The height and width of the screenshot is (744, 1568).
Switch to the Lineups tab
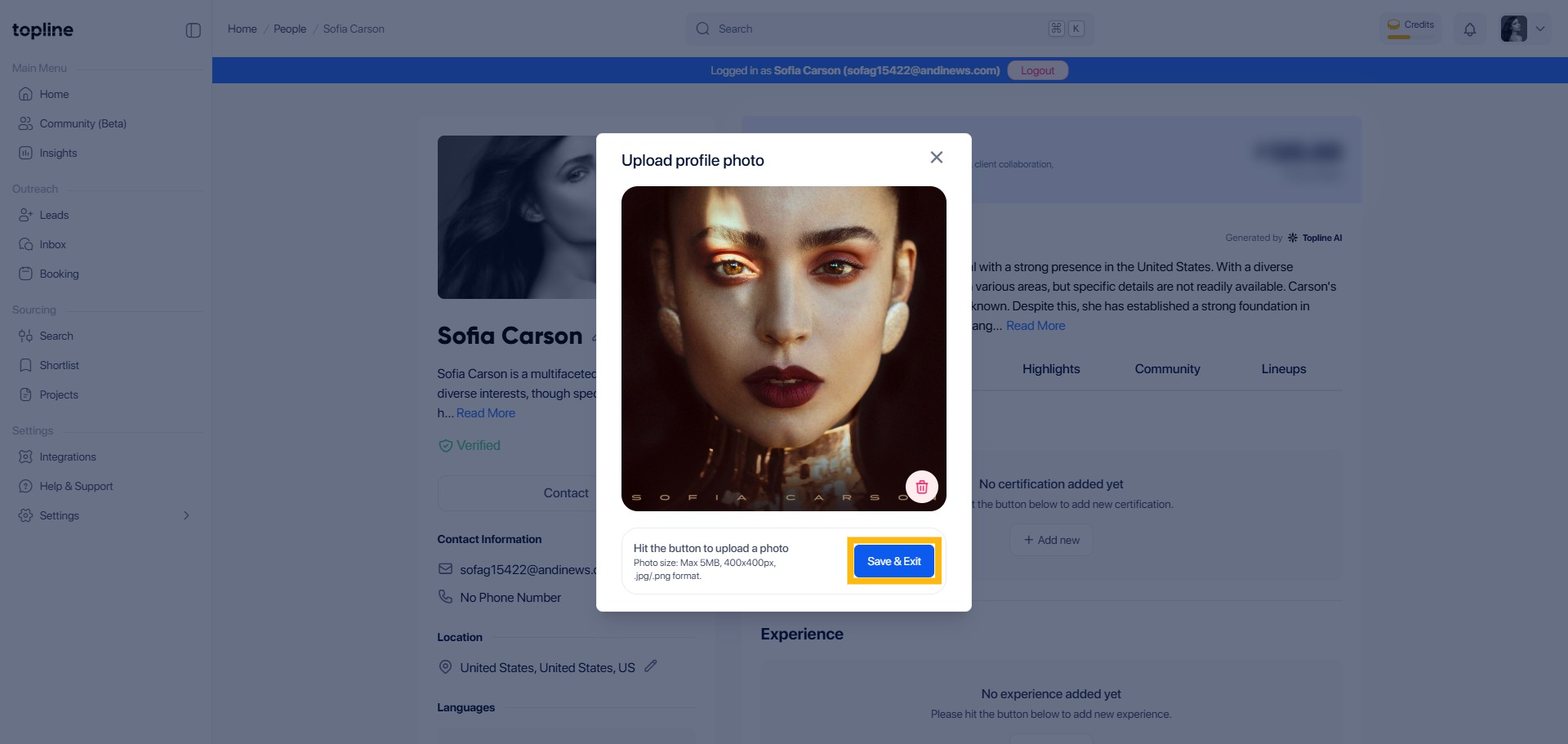(1283, 369)
